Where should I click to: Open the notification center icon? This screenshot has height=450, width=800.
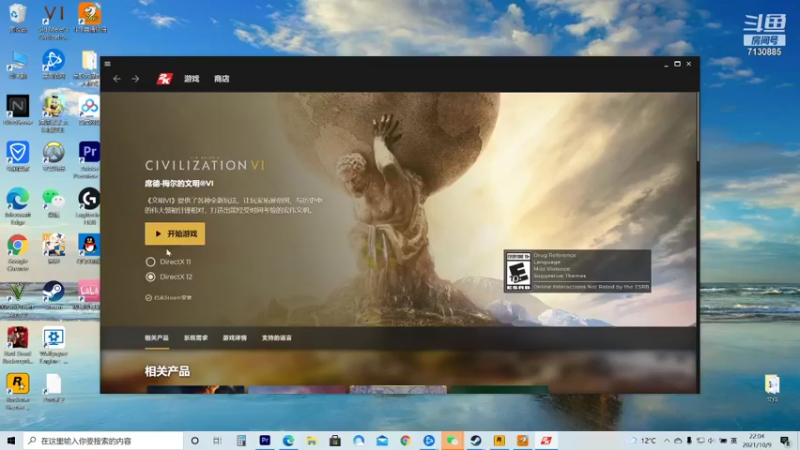tap(785, 440)
